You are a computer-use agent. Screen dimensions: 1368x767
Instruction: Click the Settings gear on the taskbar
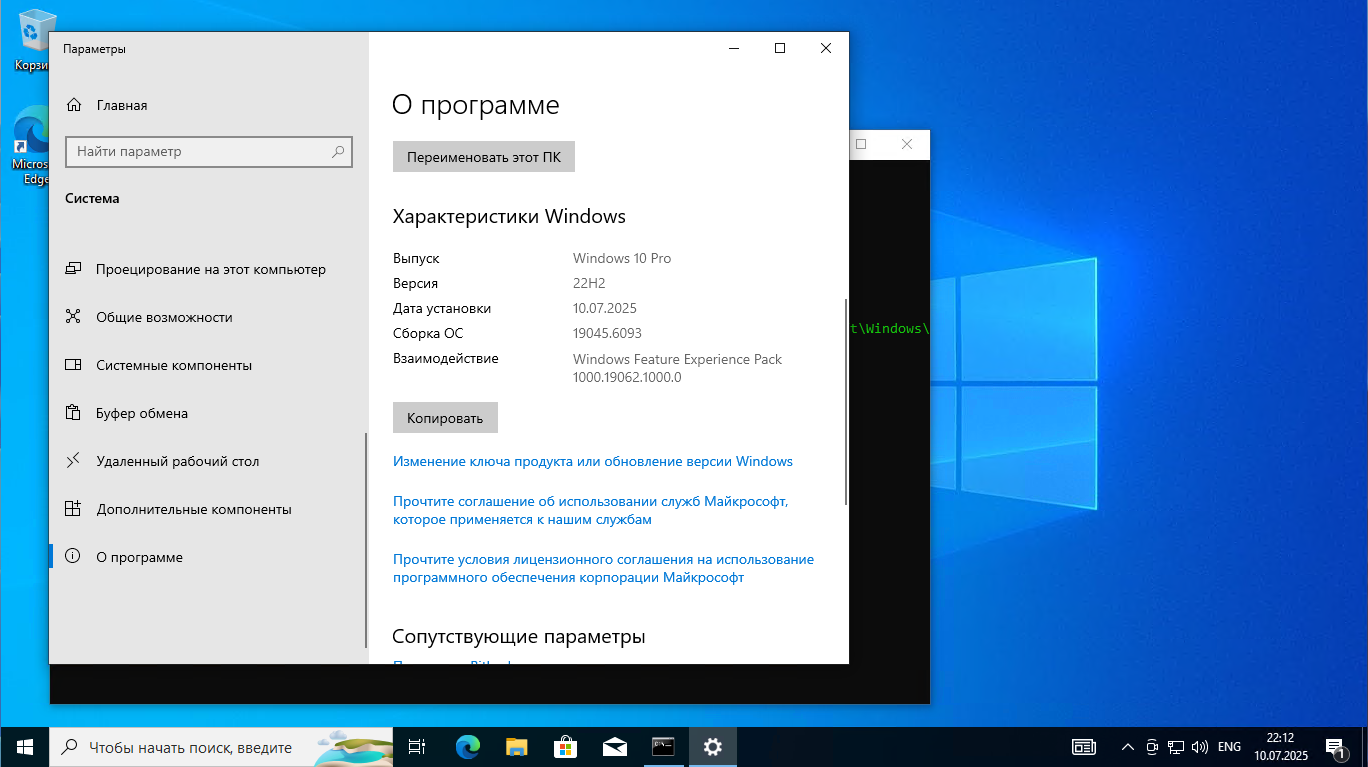pyautogui.click(x=712, y=747)
